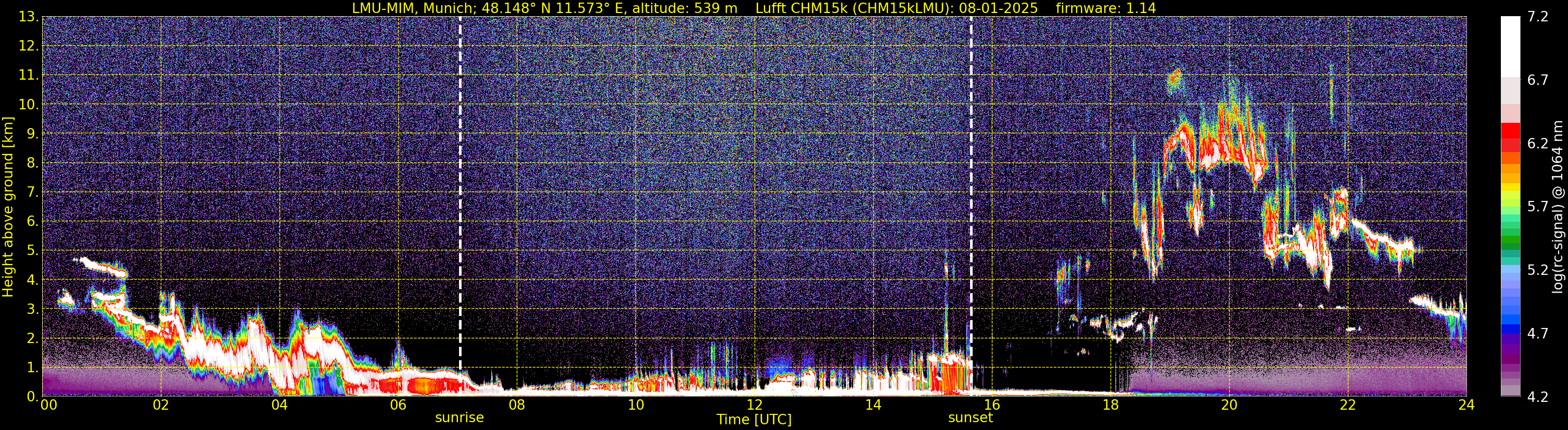
Task: Click the "20" tick on the time axis
Action: coord(1229,405)
